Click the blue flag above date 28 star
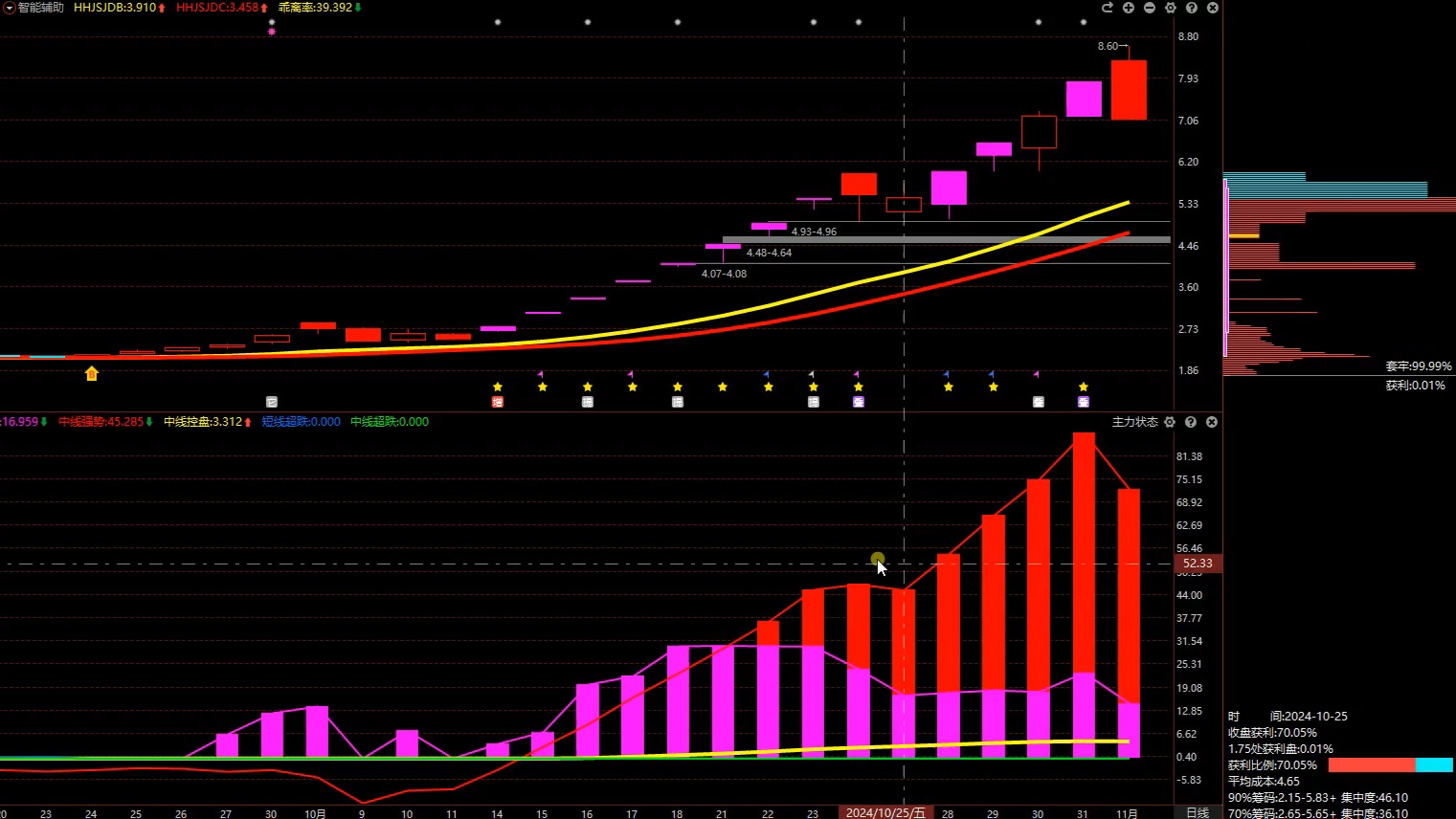Viewport: 1456px width, 819px height. coord(946,374)
